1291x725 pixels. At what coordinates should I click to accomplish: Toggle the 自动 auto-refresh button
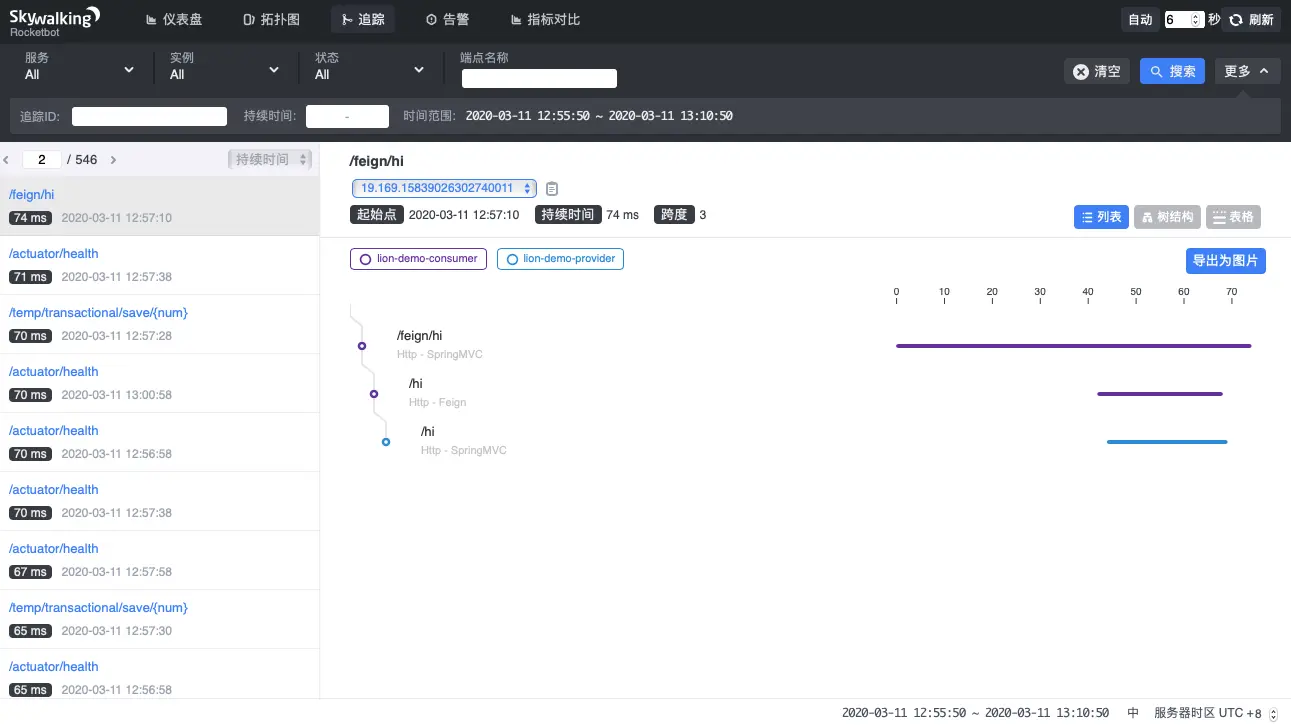pyautogui.click(x=1140, y=20)
